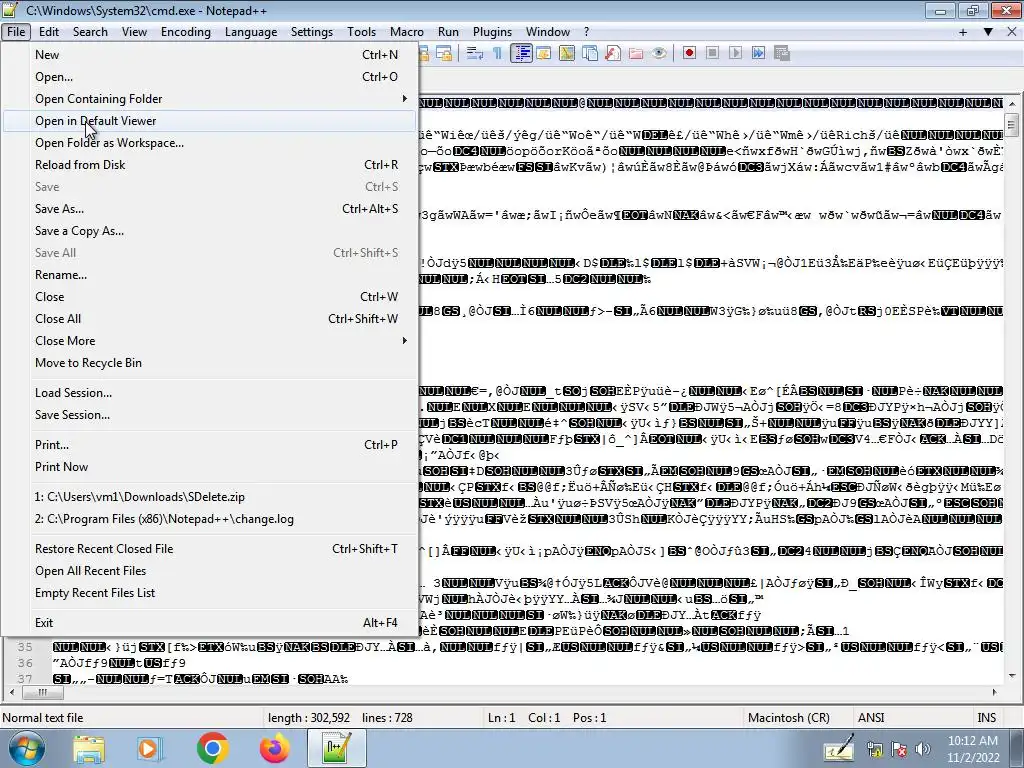Click Save Current Recorded Macro icon
This screenshot has height=768, width=1024.
(x=782, y=53)
